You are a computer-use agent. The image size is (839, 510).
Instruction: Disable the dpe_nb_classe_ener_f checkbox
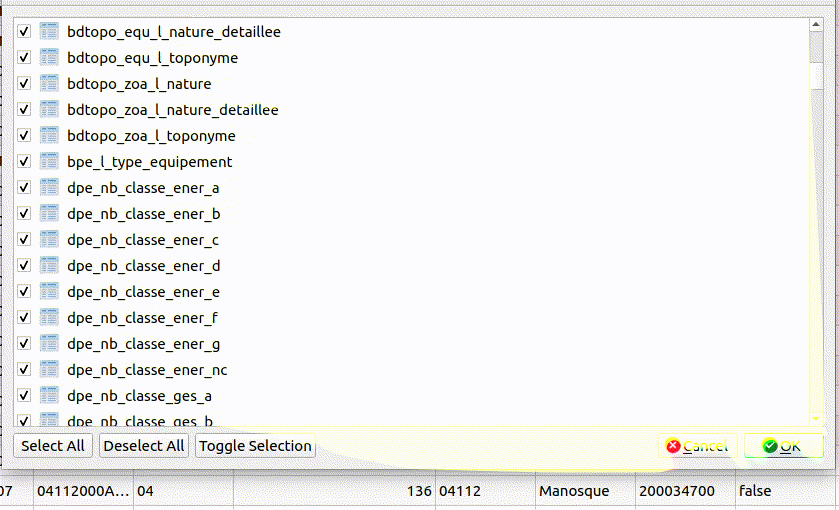pyautogui.click(x=25, y=318)
